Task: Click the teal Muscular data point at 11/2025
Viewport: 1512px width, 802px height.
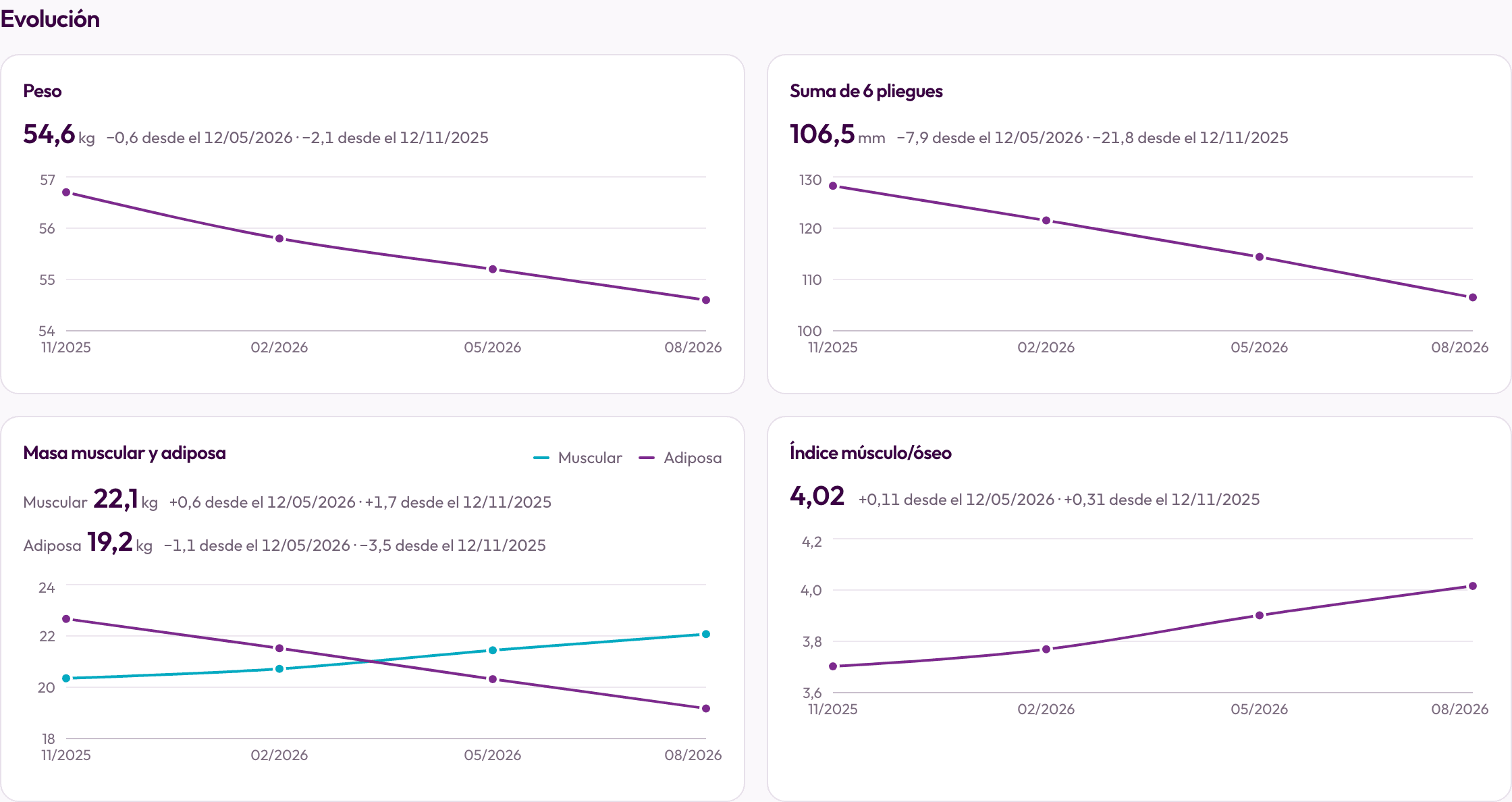Action: (66, 678)
